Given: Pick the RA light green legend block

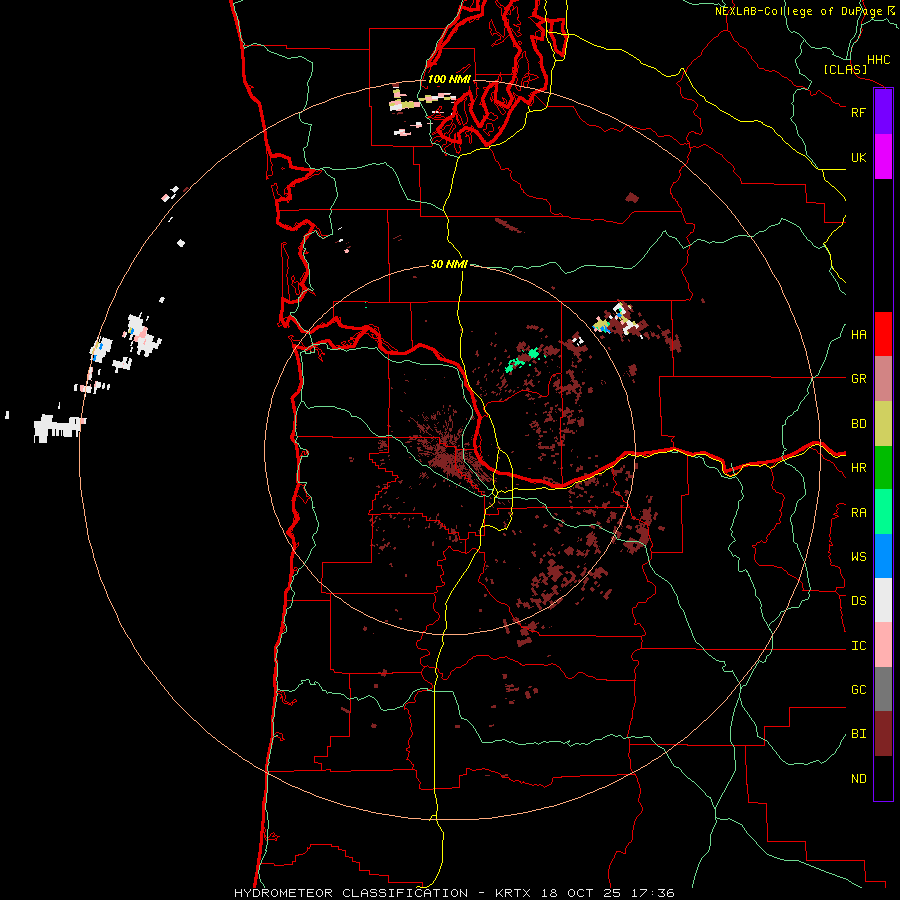Looking at the screenshot, I should click(883, 512).
